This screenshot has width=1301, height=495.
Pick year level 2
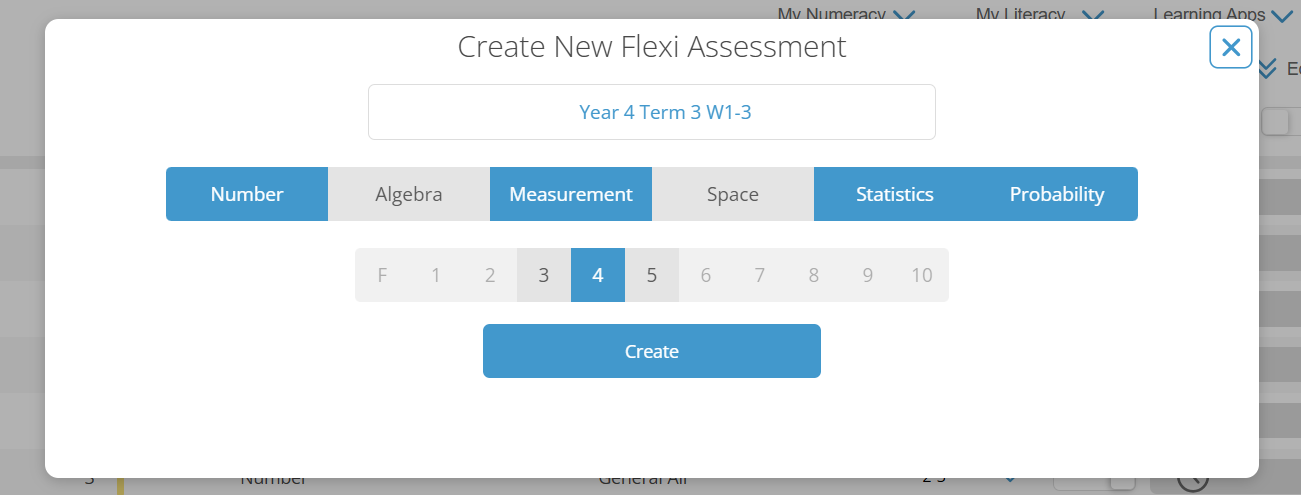[490, 275]
